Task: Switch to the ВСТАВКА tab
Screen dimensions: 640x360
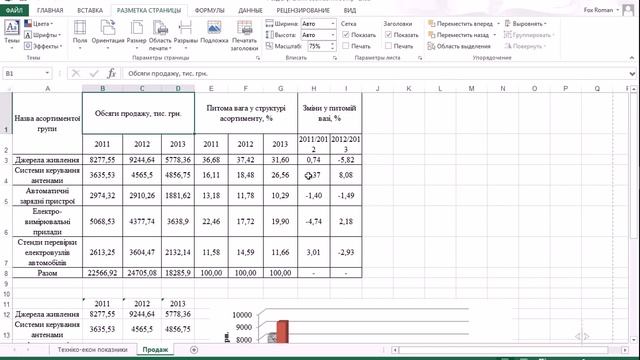Action: [89, 10]
